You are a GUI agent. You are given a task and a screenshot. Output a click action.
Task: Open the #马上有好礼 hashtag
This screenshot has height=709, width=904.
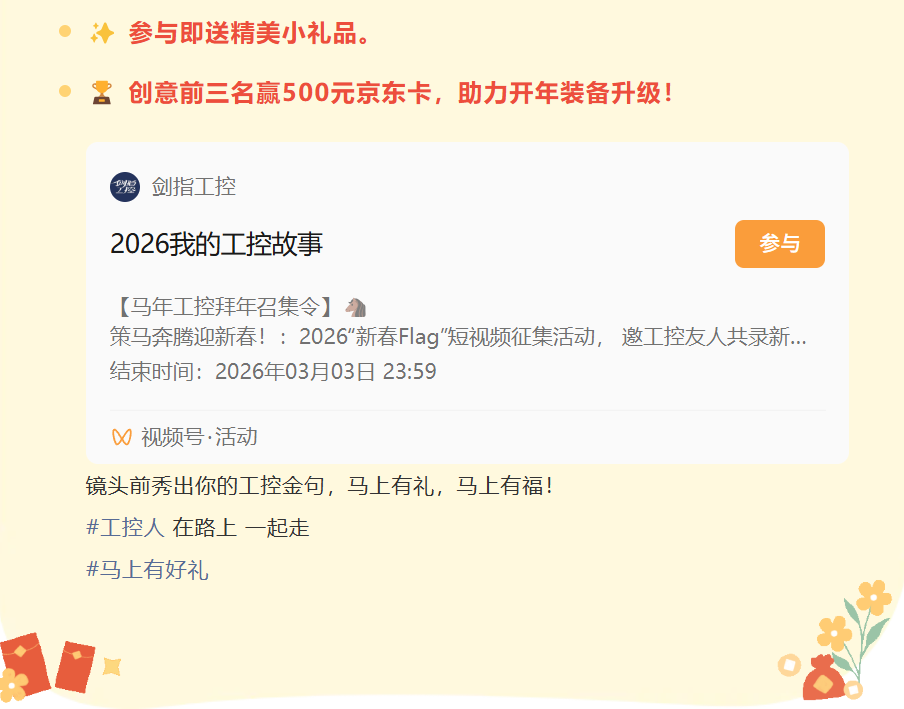pos(147,570)
